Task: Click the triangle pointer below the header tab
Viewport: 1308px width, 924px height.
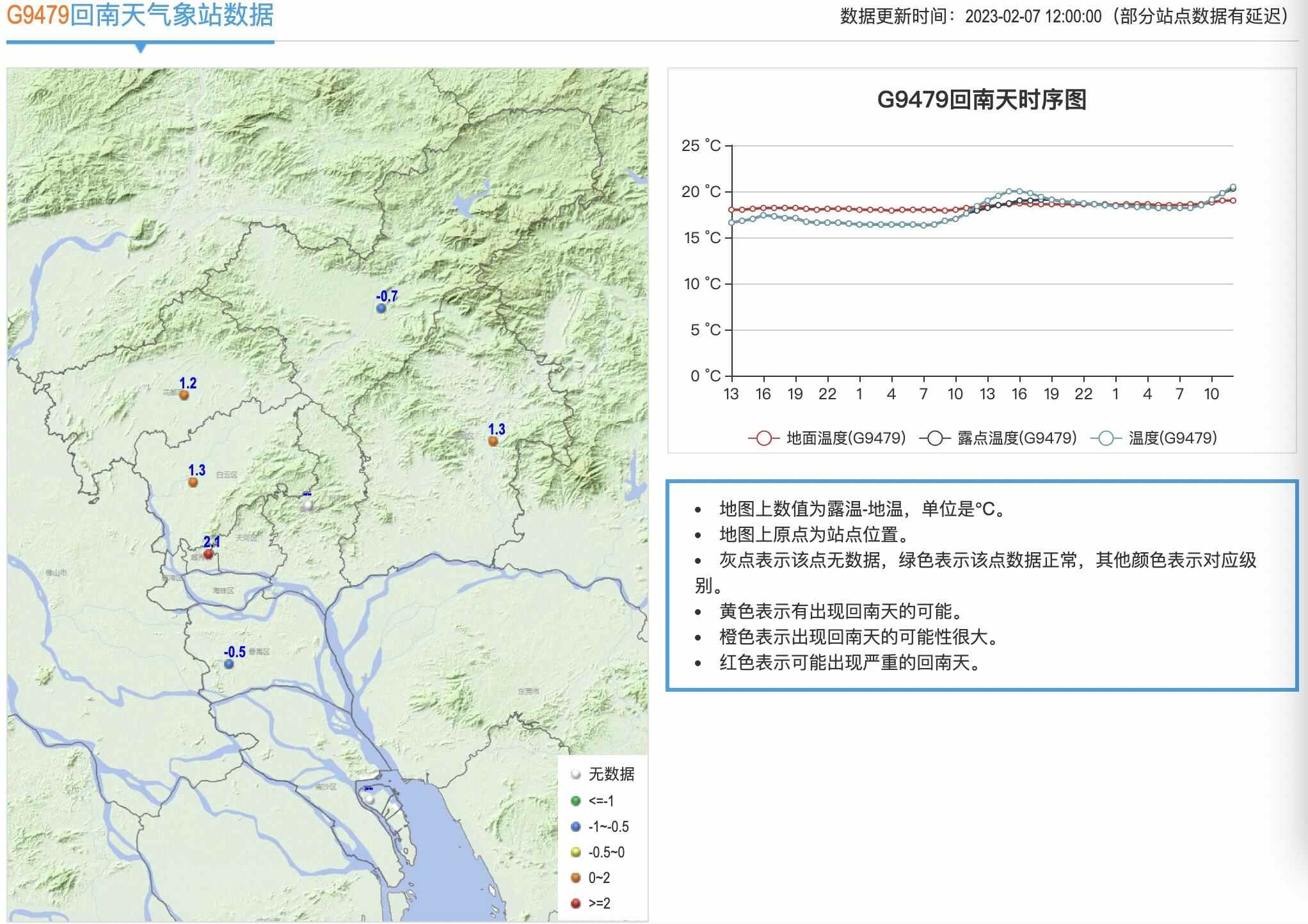Action: tap(141, 48)
